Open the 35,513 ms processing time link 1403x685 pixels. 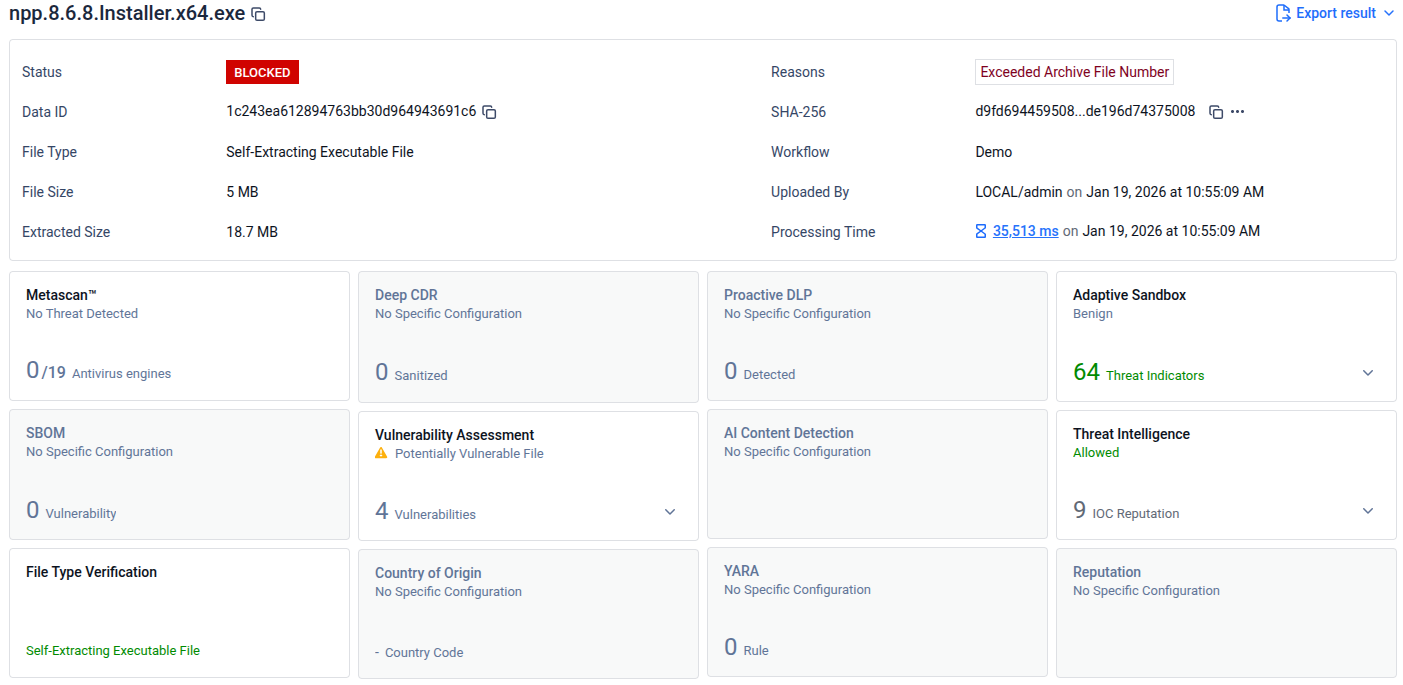[1025, 231]
